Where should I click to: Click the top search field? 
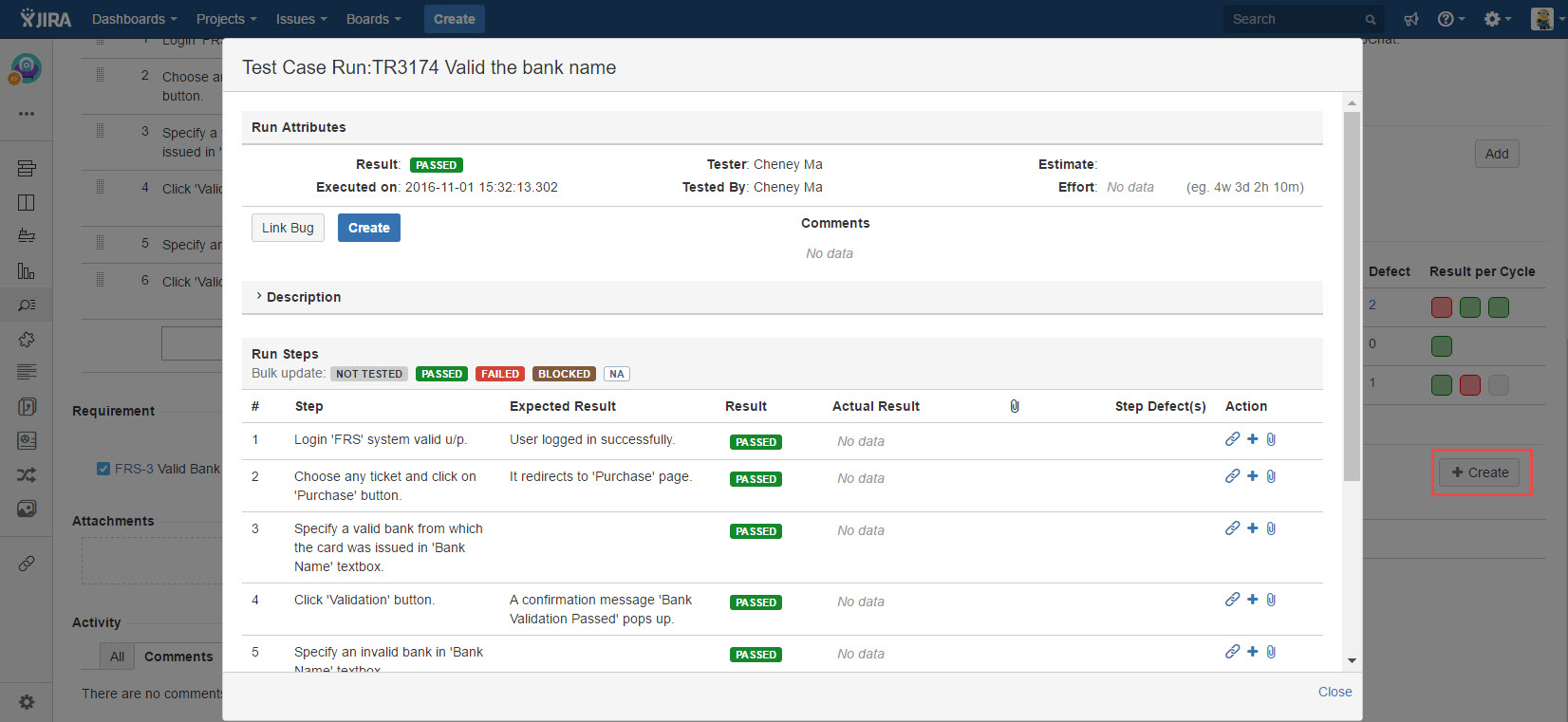(1304, 19)
